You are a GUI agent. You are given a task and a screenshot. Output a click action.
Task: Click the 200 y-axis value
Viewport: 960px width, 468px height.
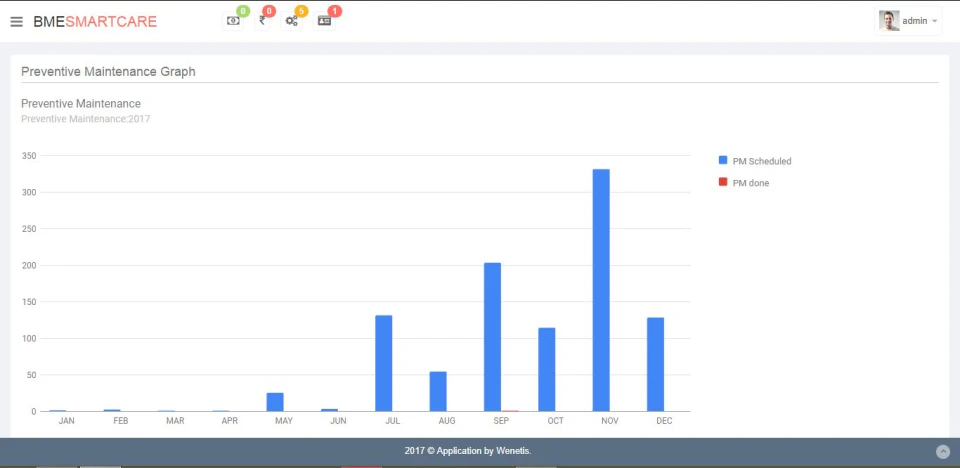pyautogui.click(x=29, y=265)
